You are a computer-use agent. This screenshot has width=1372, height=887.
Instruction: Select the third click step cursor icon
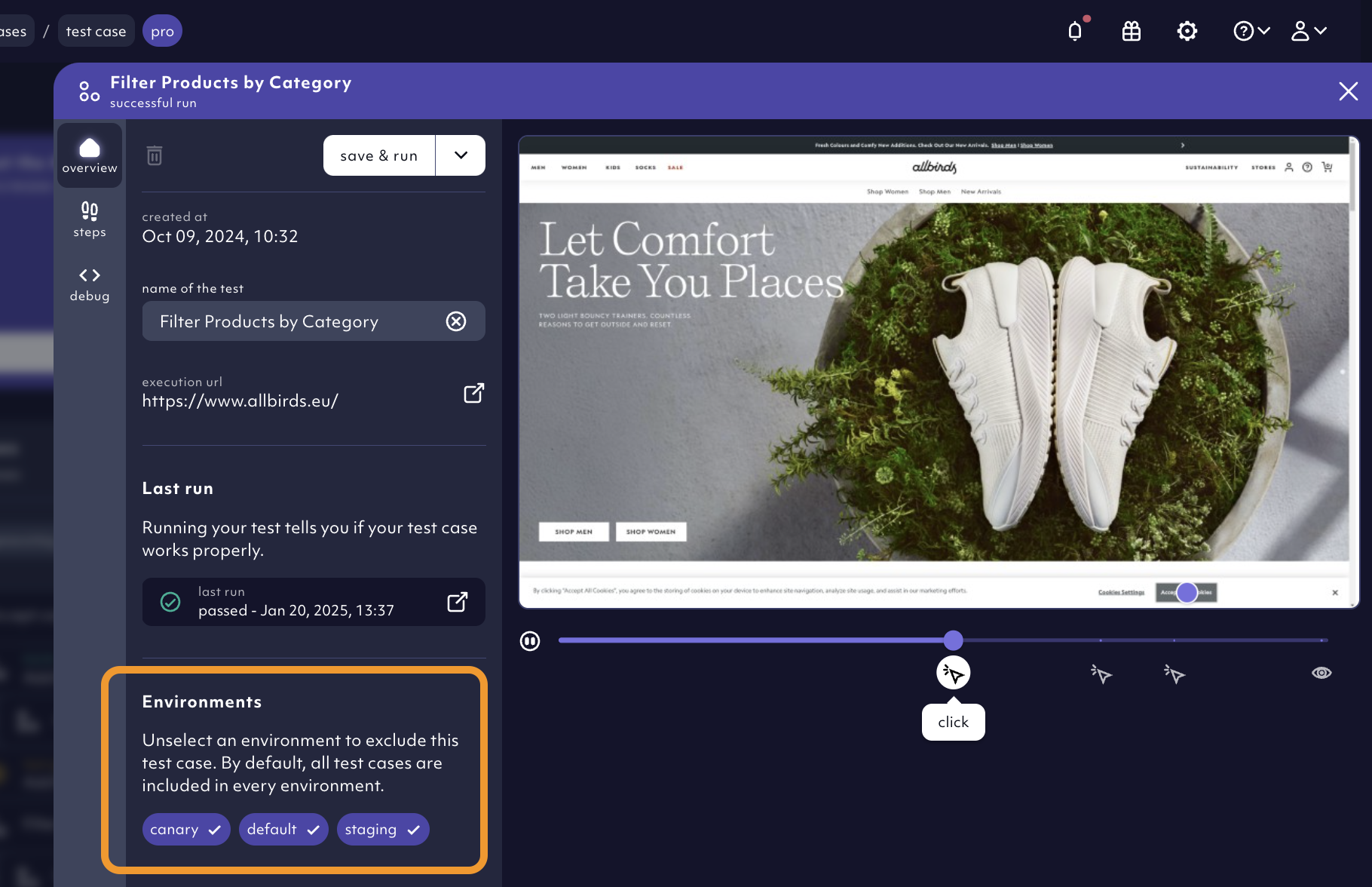(x=1174, y=674)
